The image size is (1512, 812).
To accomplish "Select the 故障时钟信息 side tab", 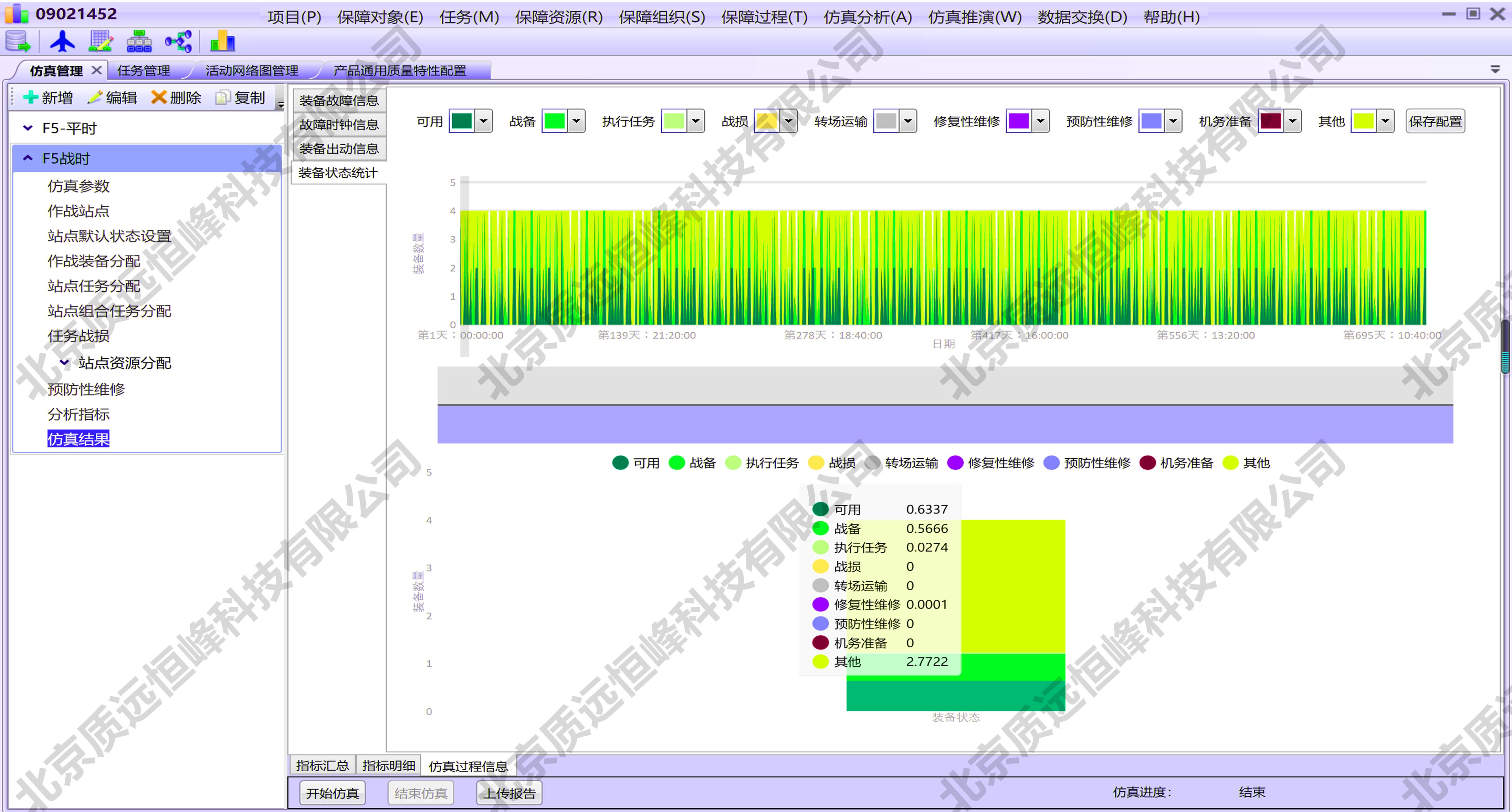I will click(x=339, y=124).
